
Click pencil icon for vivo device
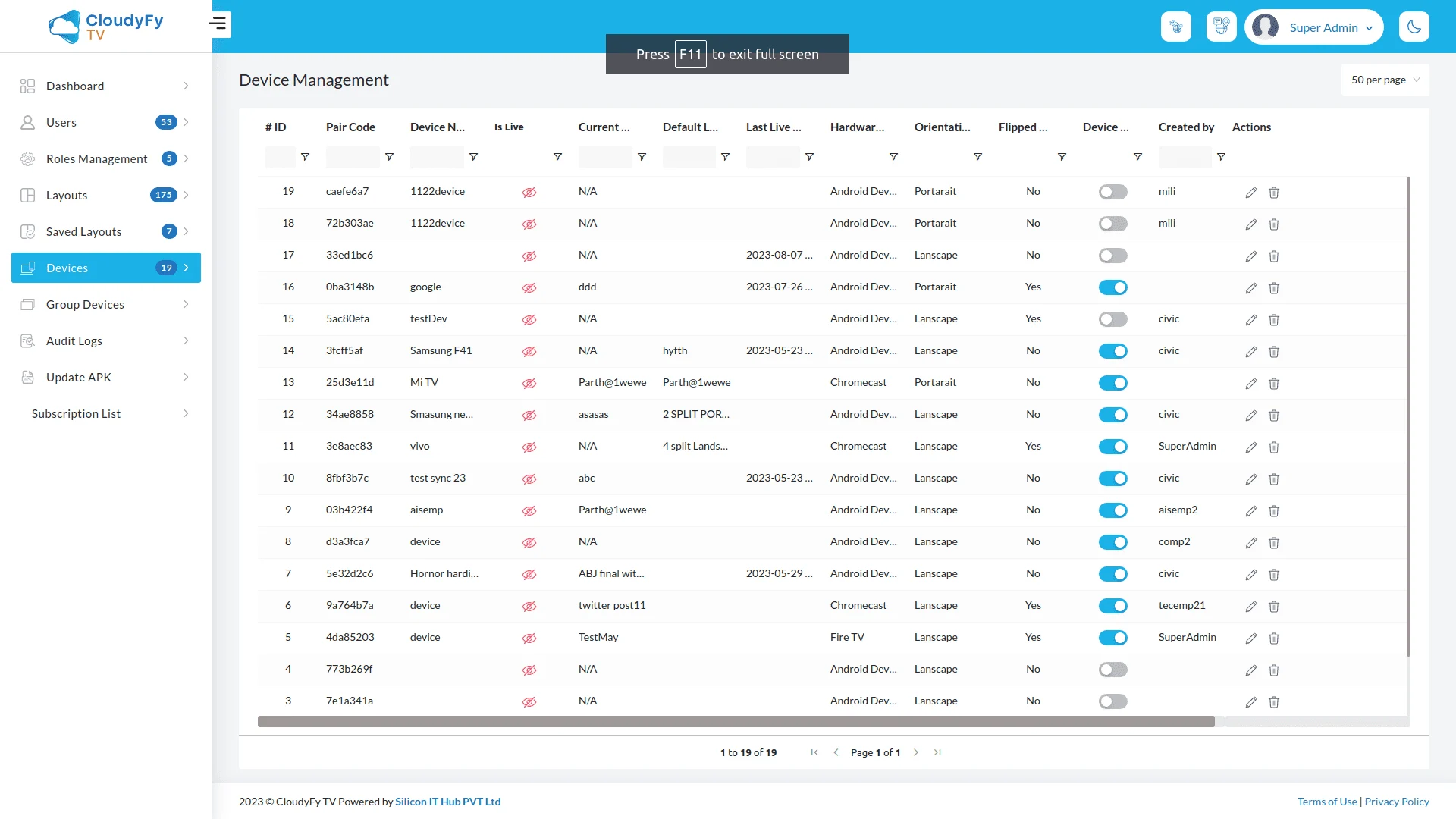1251,447
